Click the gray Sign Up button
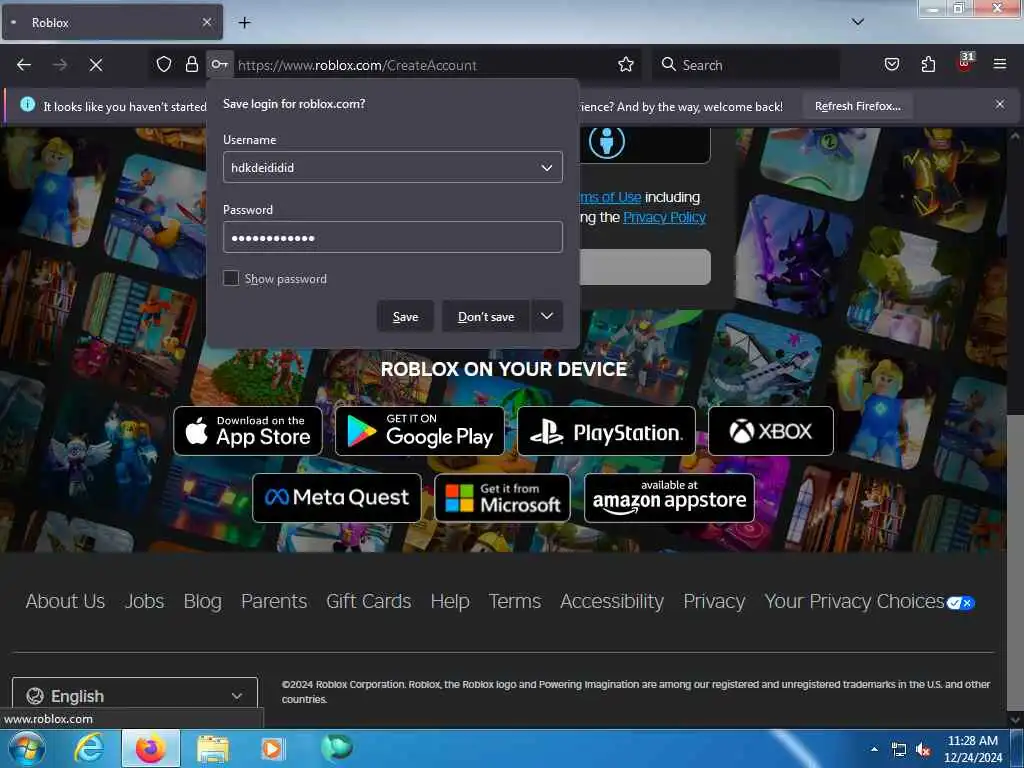The width and height of the screenshot is (1024, 768). pyautogui.click(x=645, y=266)
